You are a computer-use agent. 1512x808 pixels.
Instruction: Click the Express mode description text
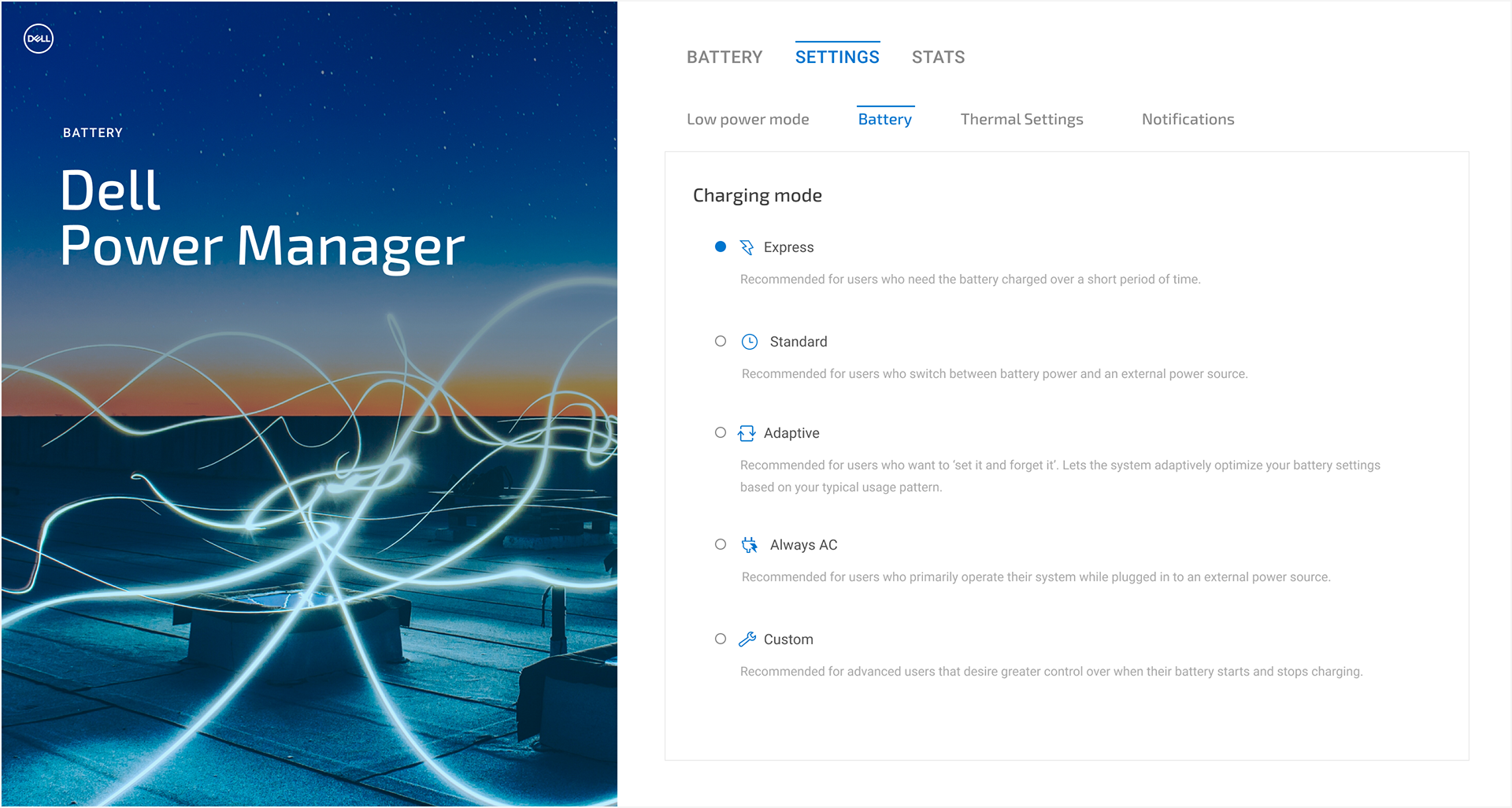pos(970,280)
